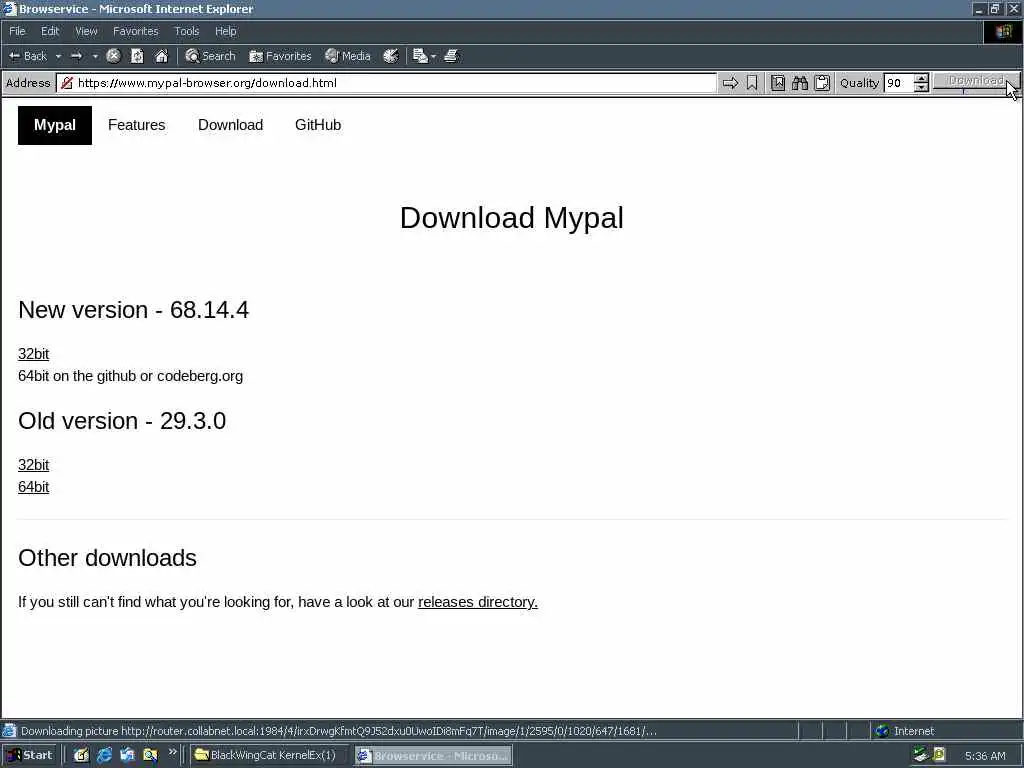Click the bookmark icon next to Go arrow
The height and width of the screenshot is (768, 1024).
(752, 83)
